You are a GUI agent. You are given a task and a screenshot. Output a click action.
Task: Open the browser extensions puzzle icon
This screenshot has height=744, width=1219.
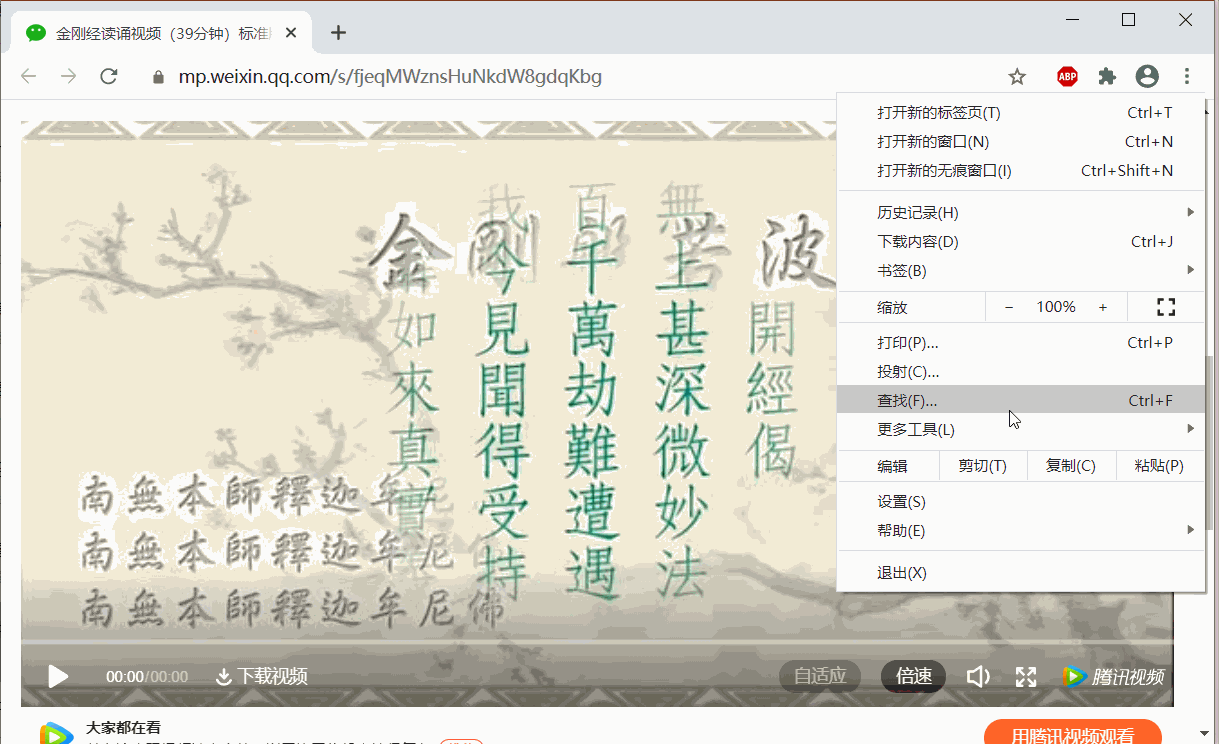coord(1106,76)
